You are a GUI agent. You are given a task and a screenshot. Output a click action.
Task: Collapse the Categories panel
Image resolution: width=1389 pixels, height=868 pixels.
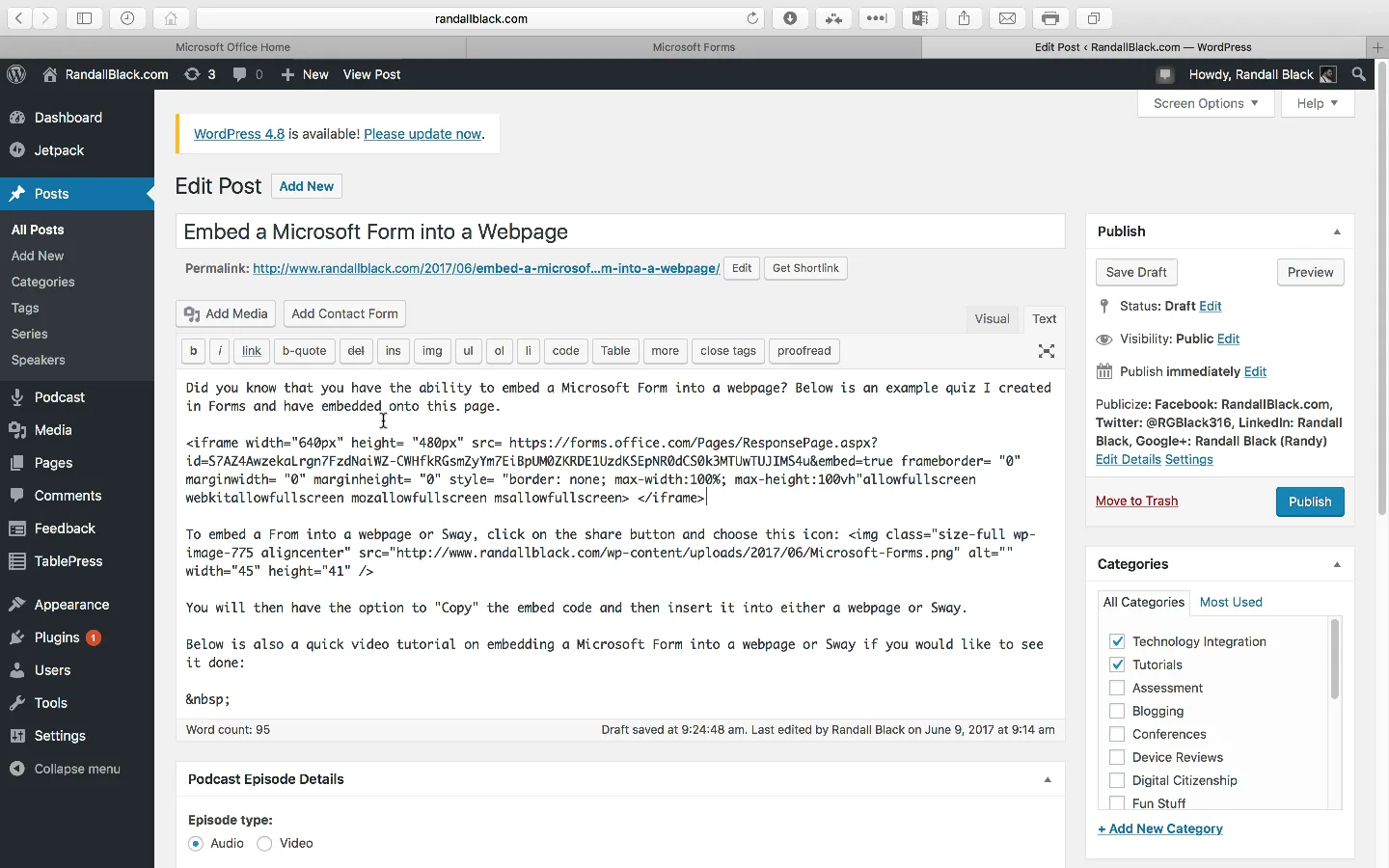tap(1337, 564)
